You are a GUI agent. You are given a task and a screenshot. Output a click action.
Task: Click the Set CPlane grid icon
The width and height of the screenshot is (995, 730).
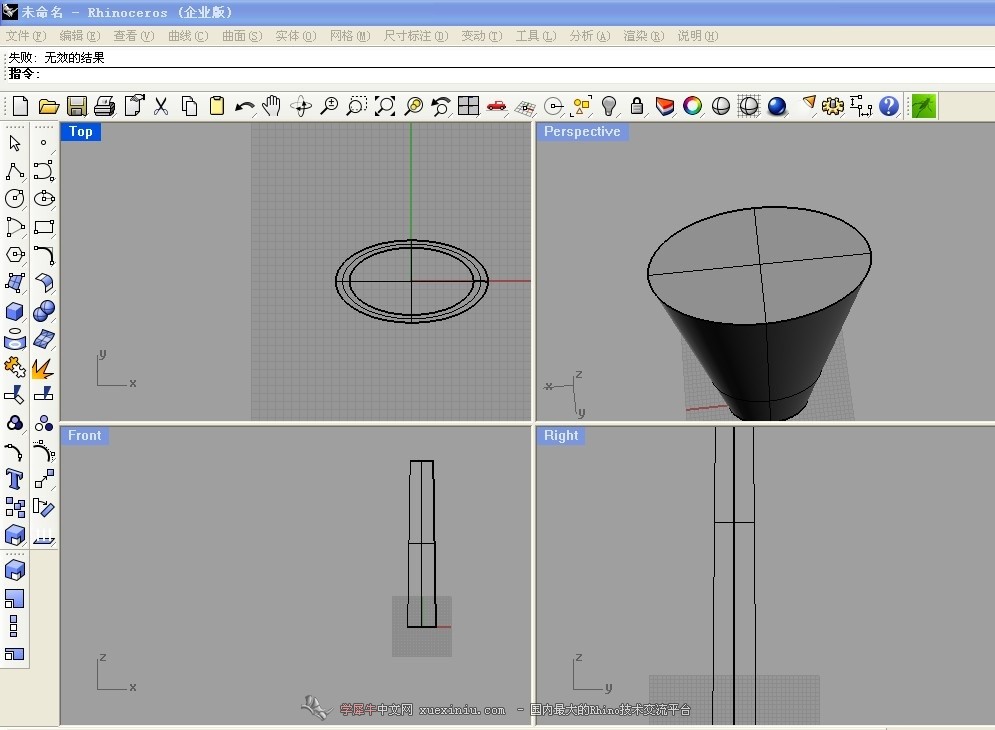pyautogui.click(x=525, y=108)
